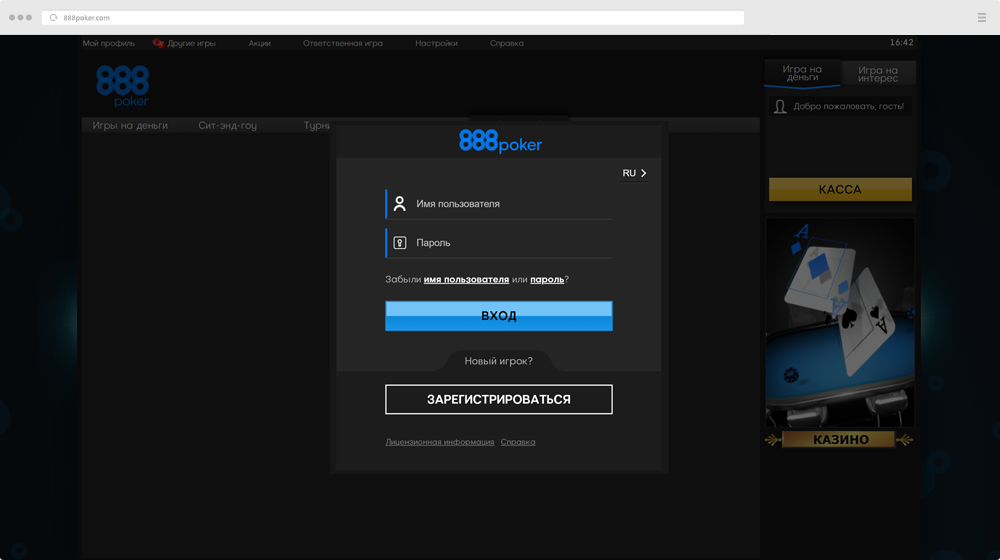Click the user icon in username field
Image resolution: width=1000 pixels, height=560 pixels.
tap(399, 203)
